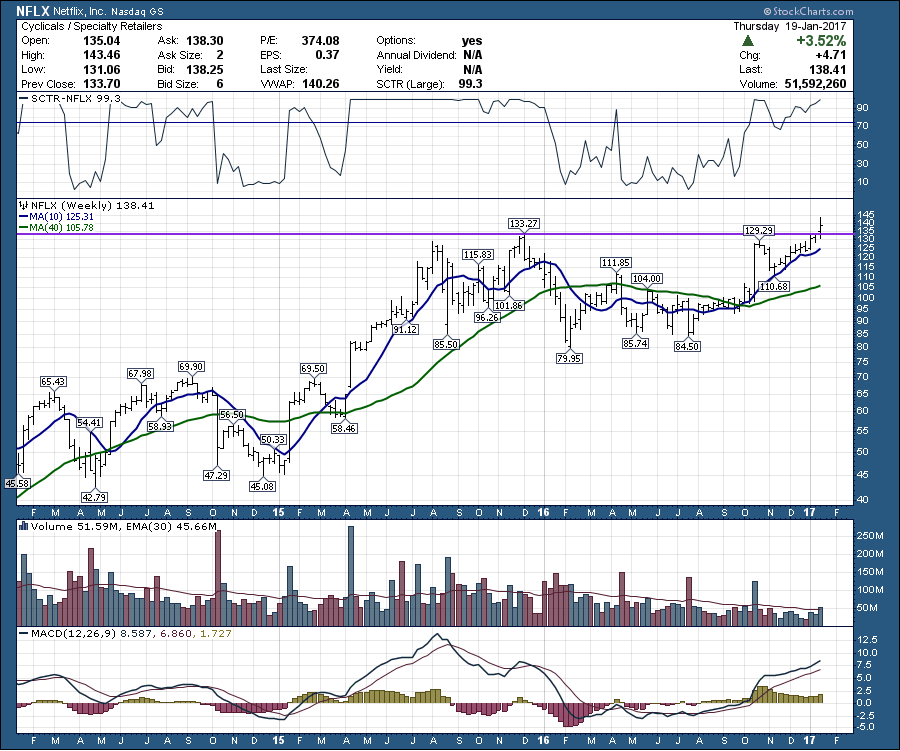Screen dimensions: 900x751
Task: Click the 129.29 high price label
Action: pos(758,230)
